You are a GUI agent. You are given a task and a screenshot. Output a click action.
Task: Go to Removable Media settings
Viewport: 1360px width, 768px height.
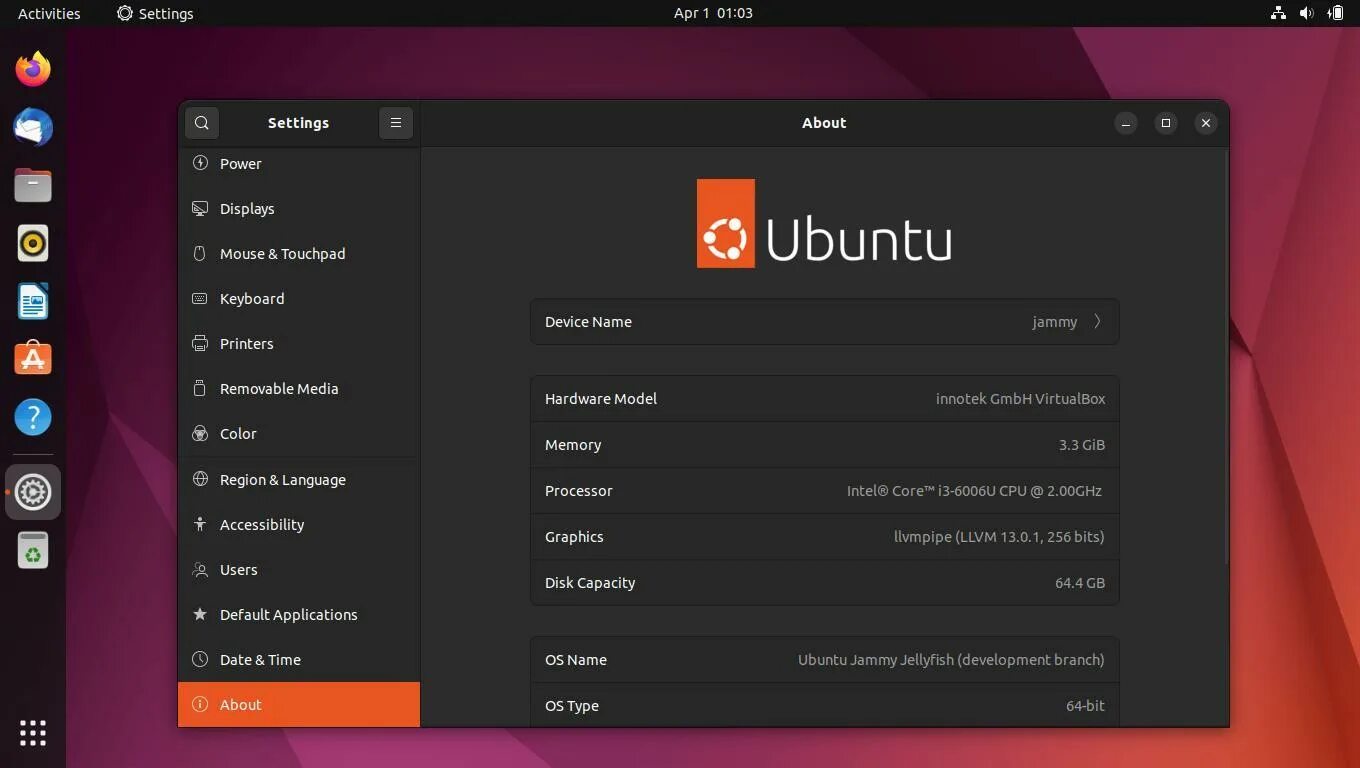pos(299,388)
